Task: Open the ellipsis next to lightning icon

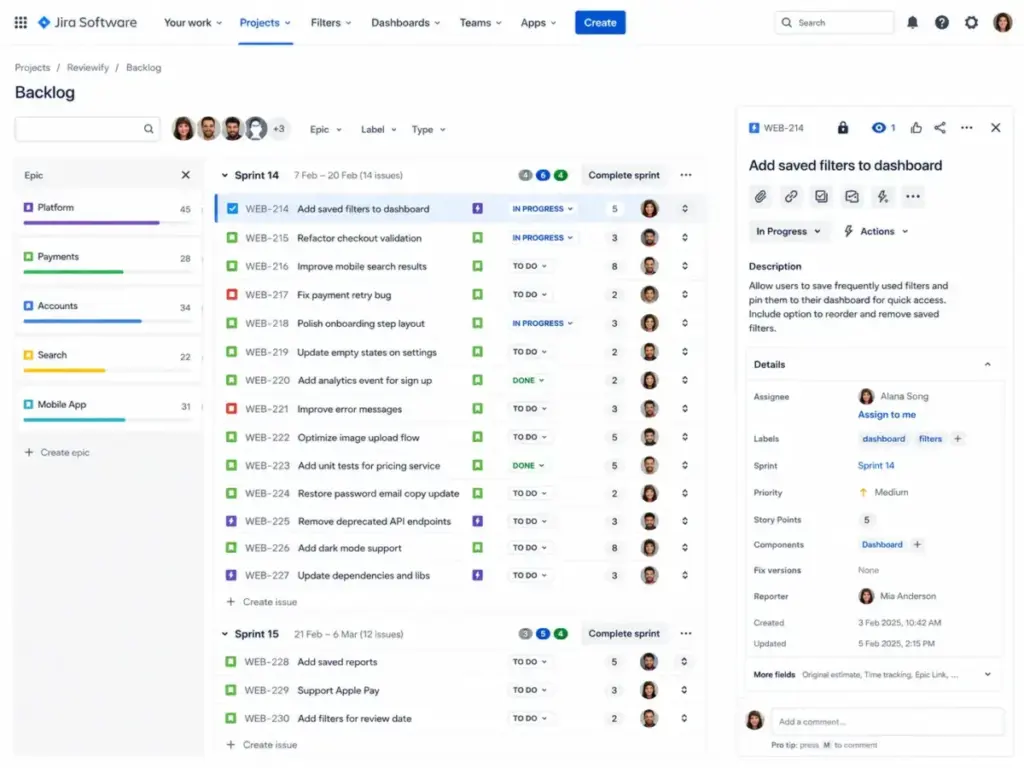Action: [x=913, y=197]
